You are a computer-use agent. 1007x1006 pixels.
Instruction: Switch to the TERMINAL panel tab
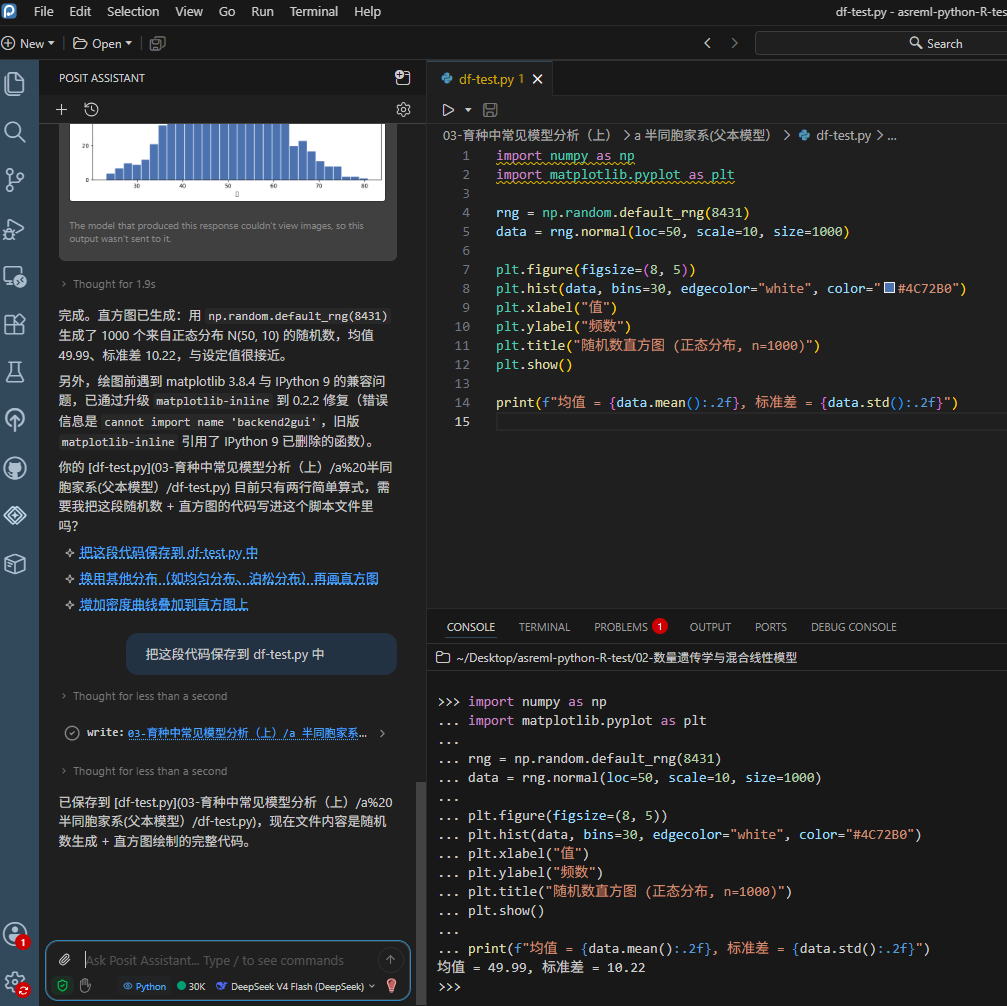coord(544,627)
